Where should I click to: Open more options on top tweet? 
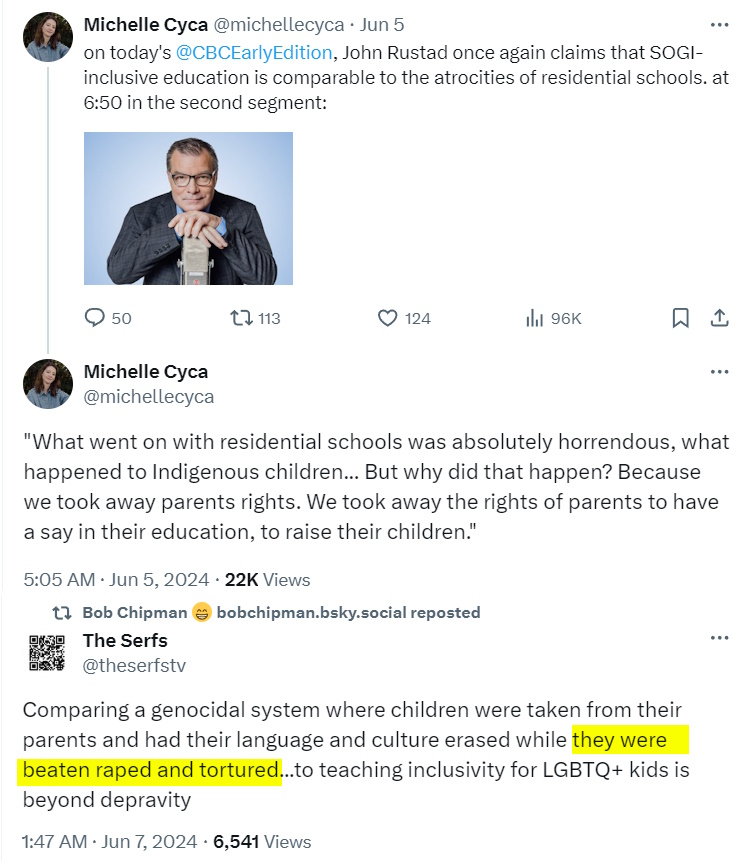pos(719,24)
